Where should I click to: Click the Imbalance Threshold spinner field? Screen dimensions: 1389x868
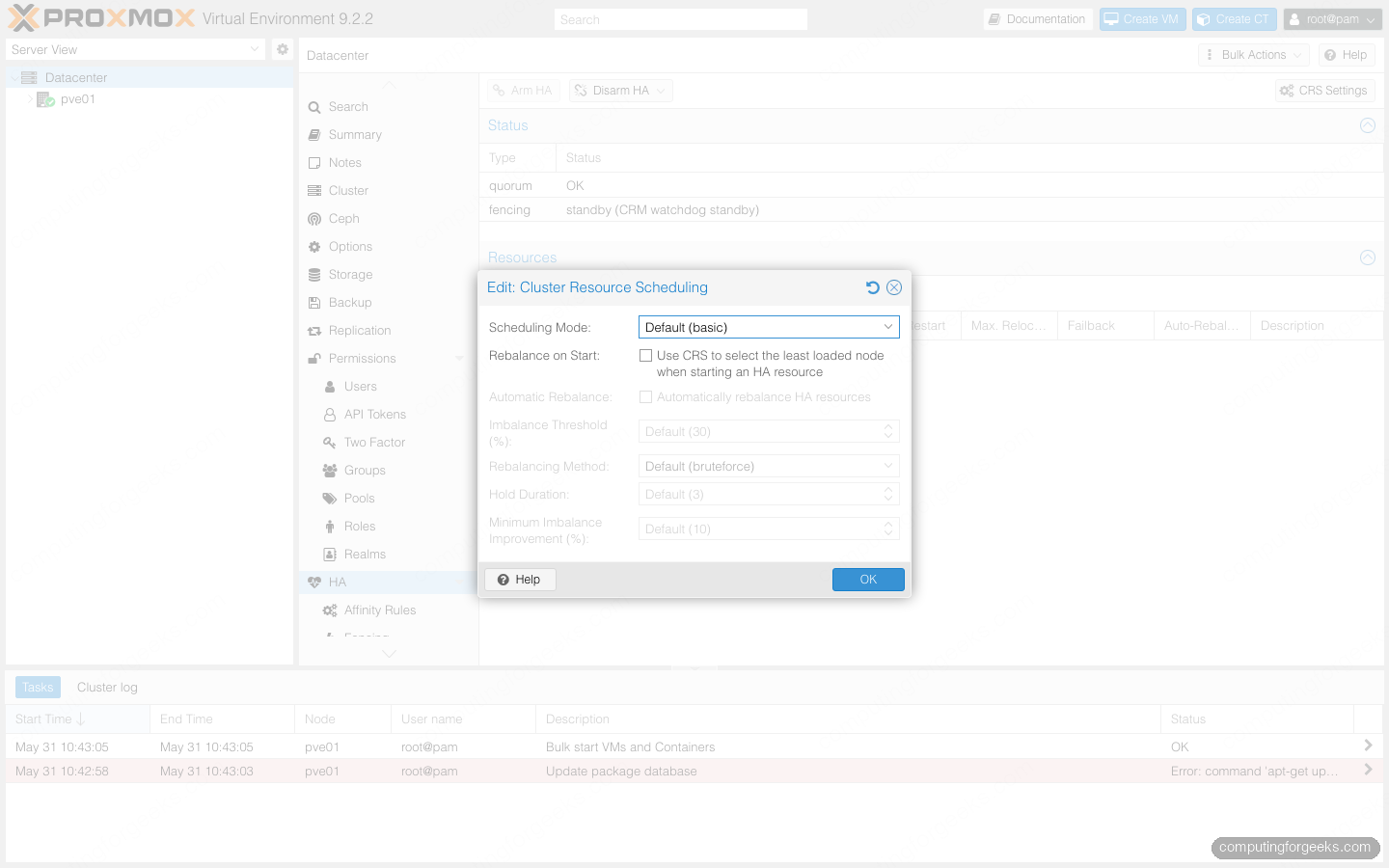point(769,431)
